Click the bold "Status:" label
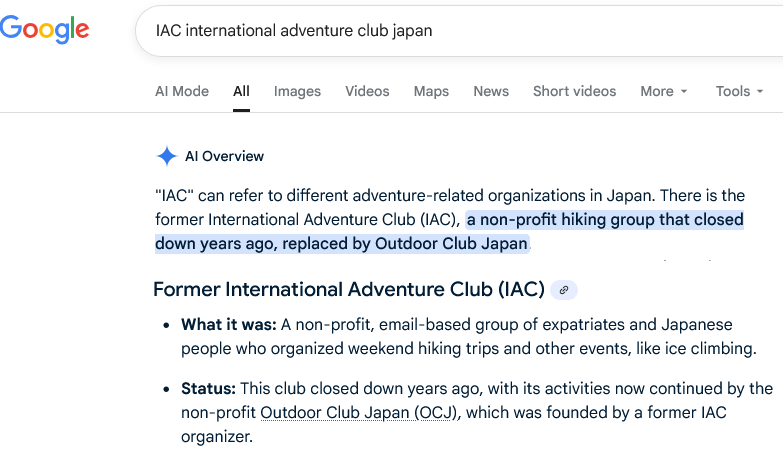This screenshot has height=460, width=783. coord(208,388)
